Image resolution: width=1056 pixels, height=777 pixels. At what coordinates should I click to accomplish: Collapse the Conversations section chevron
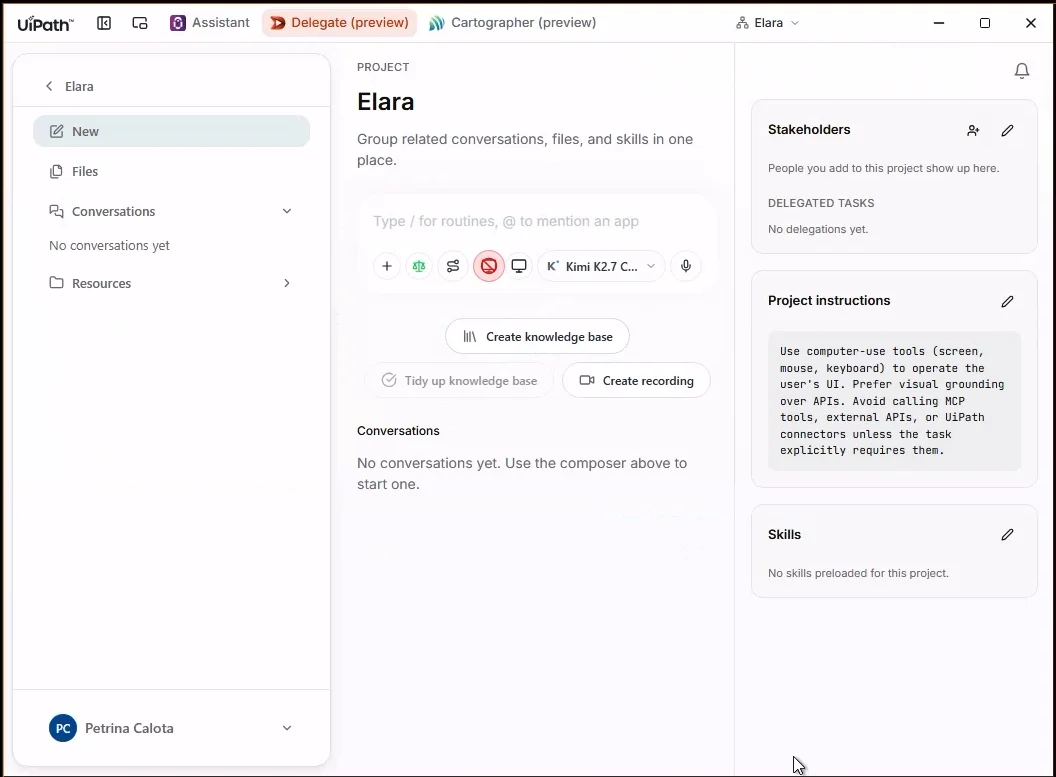coord(287,211)
